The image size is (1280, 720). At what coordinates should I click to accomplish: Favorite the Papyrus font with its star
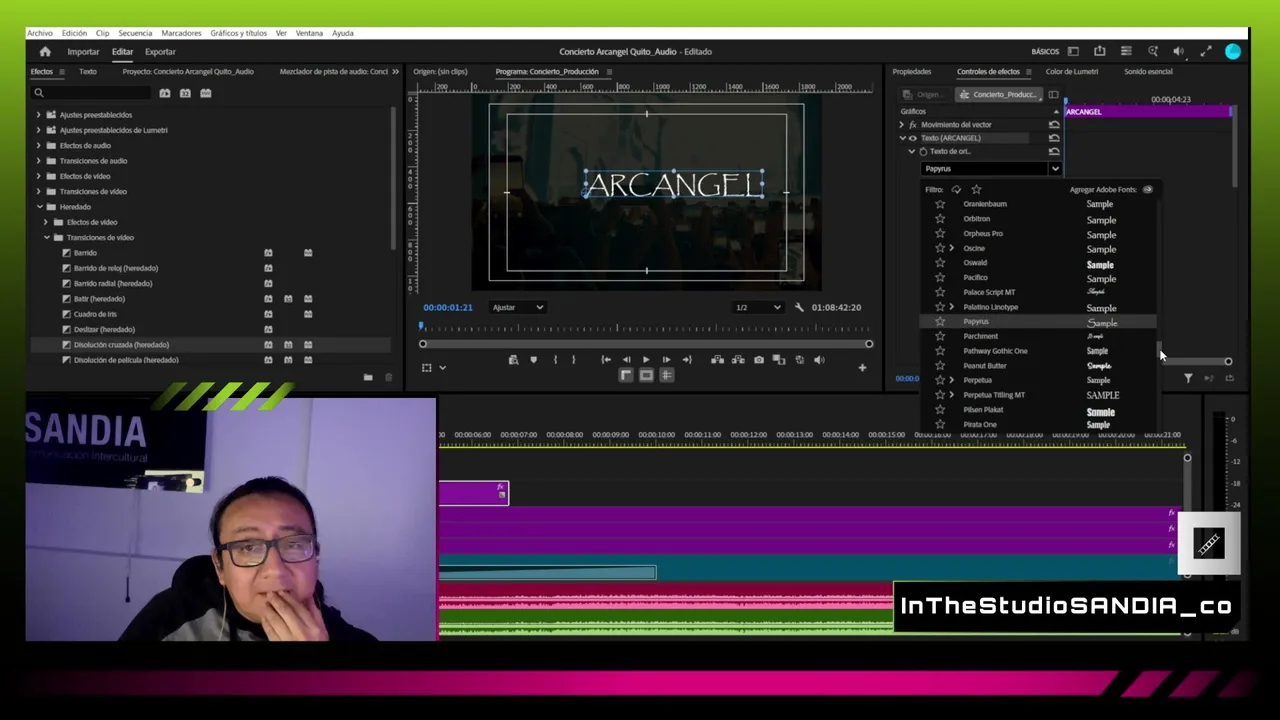tap(940, 322)
